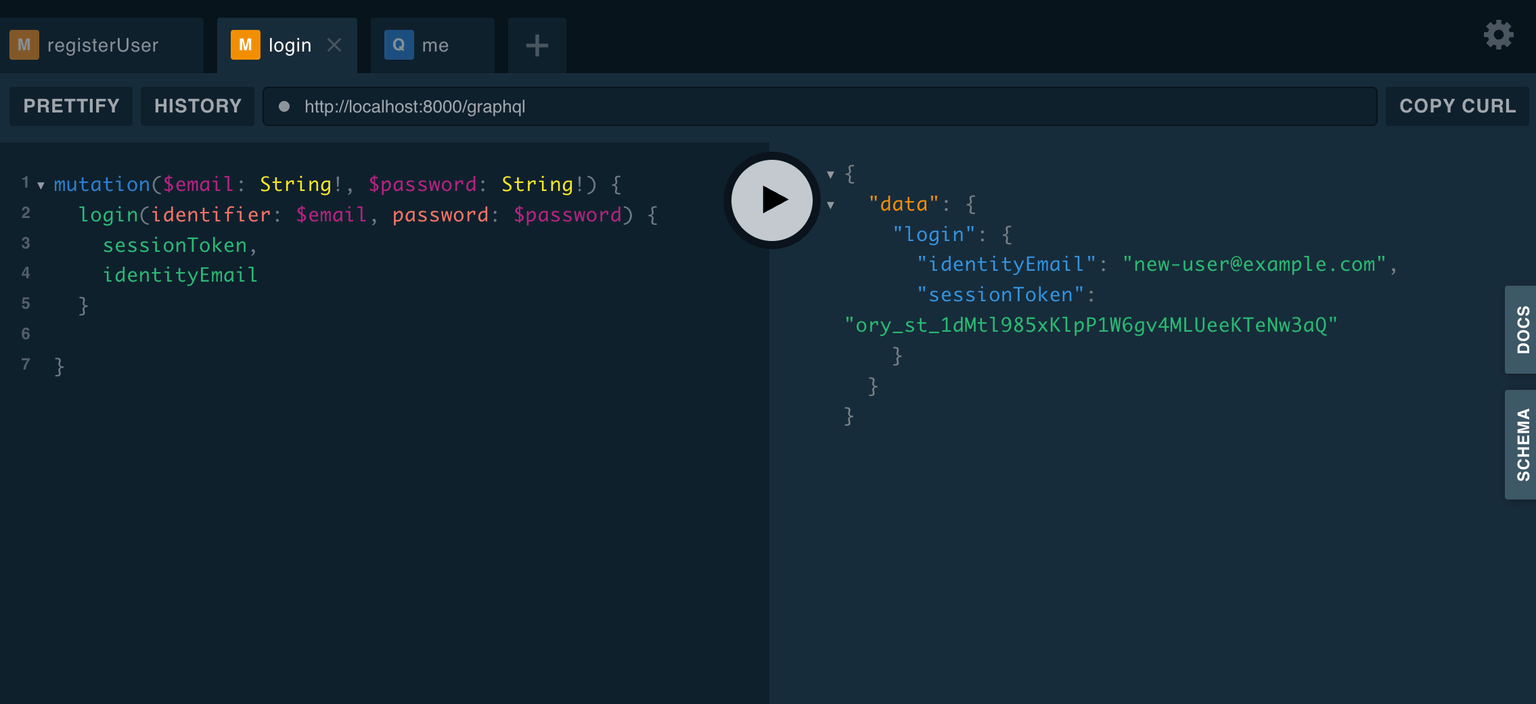Viewport: 1536px width, 704px height.
Task: Click the query badge on the me tab
Action: tap(398, 44)
